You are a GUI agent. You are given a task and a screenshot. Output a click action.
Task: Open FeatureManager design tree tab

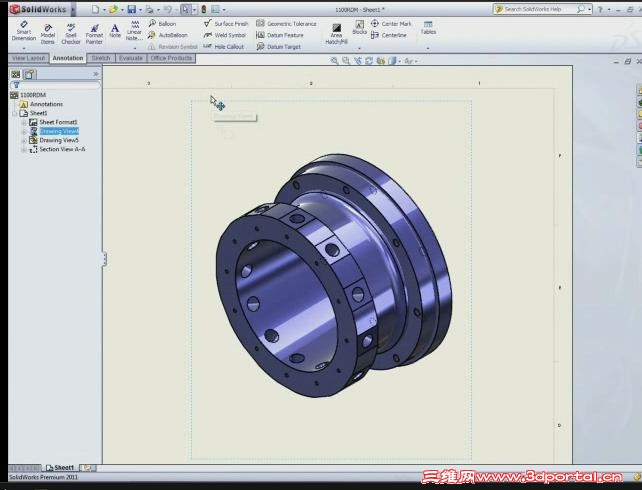16,74
